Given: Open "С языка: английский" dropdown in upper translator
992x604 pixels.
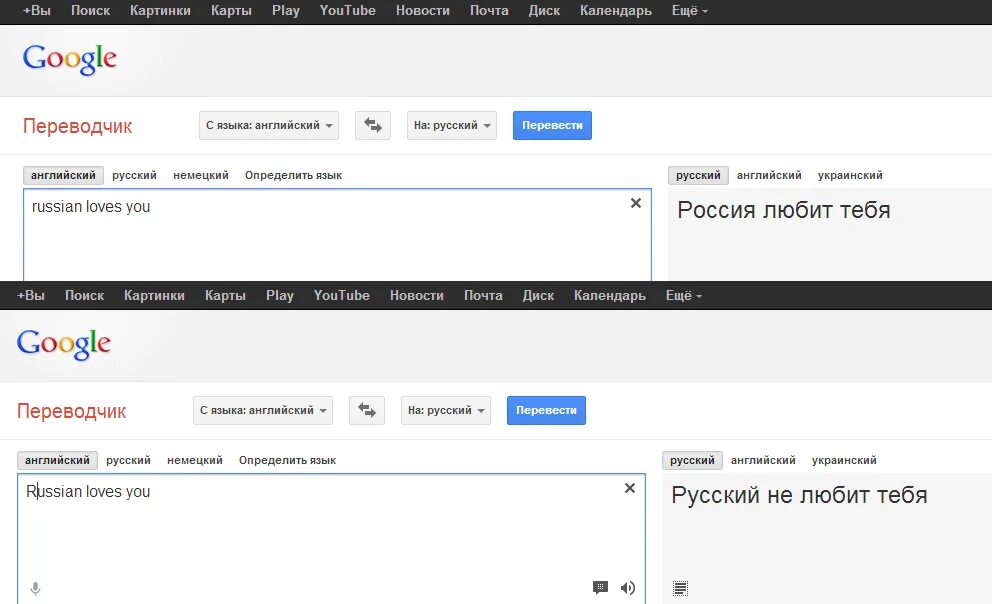Looking at the screenshot, I should click(269, 125).
